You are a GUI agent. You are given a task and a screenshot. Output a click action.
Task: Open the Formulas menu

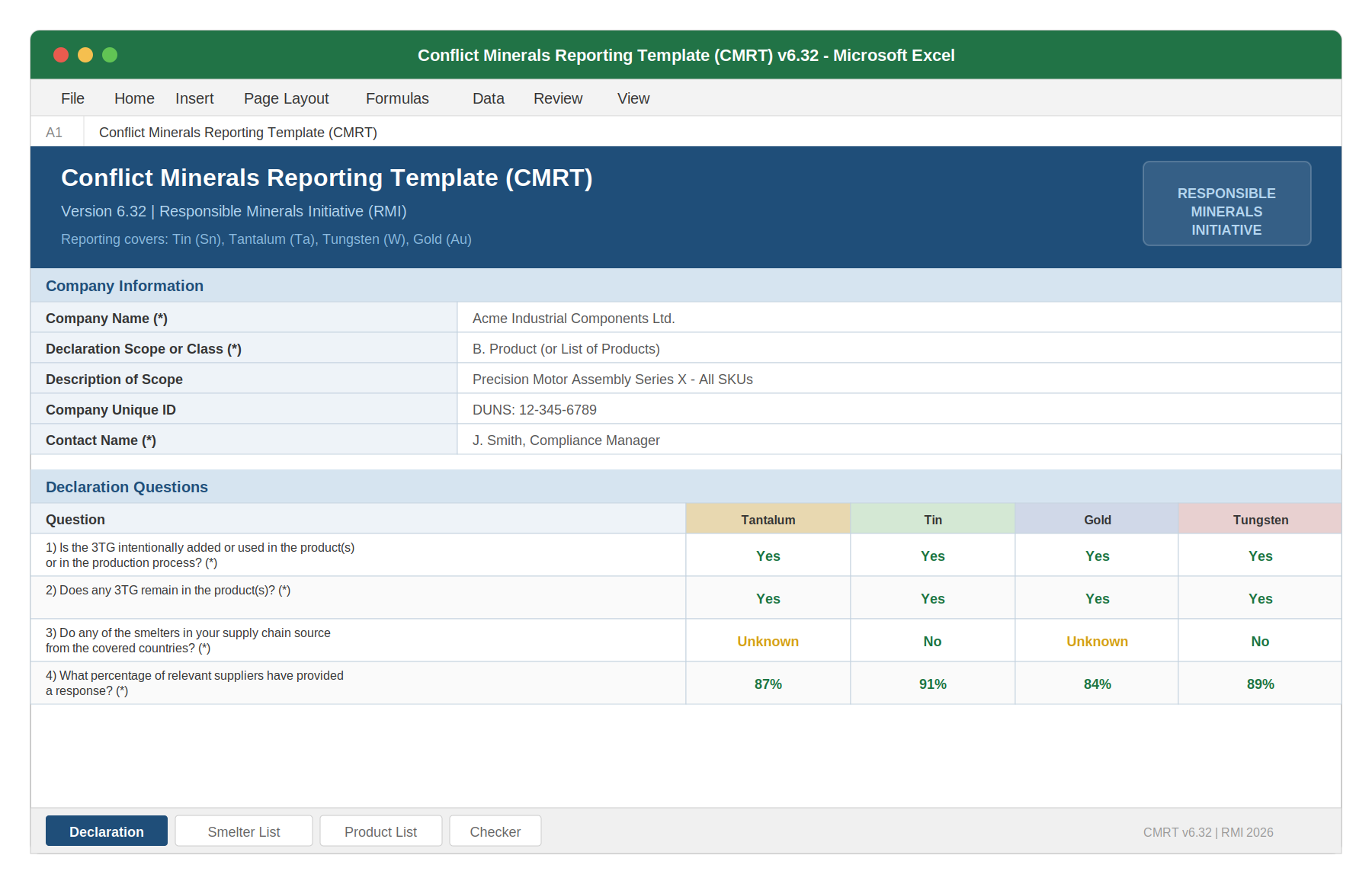coord(396,98)
